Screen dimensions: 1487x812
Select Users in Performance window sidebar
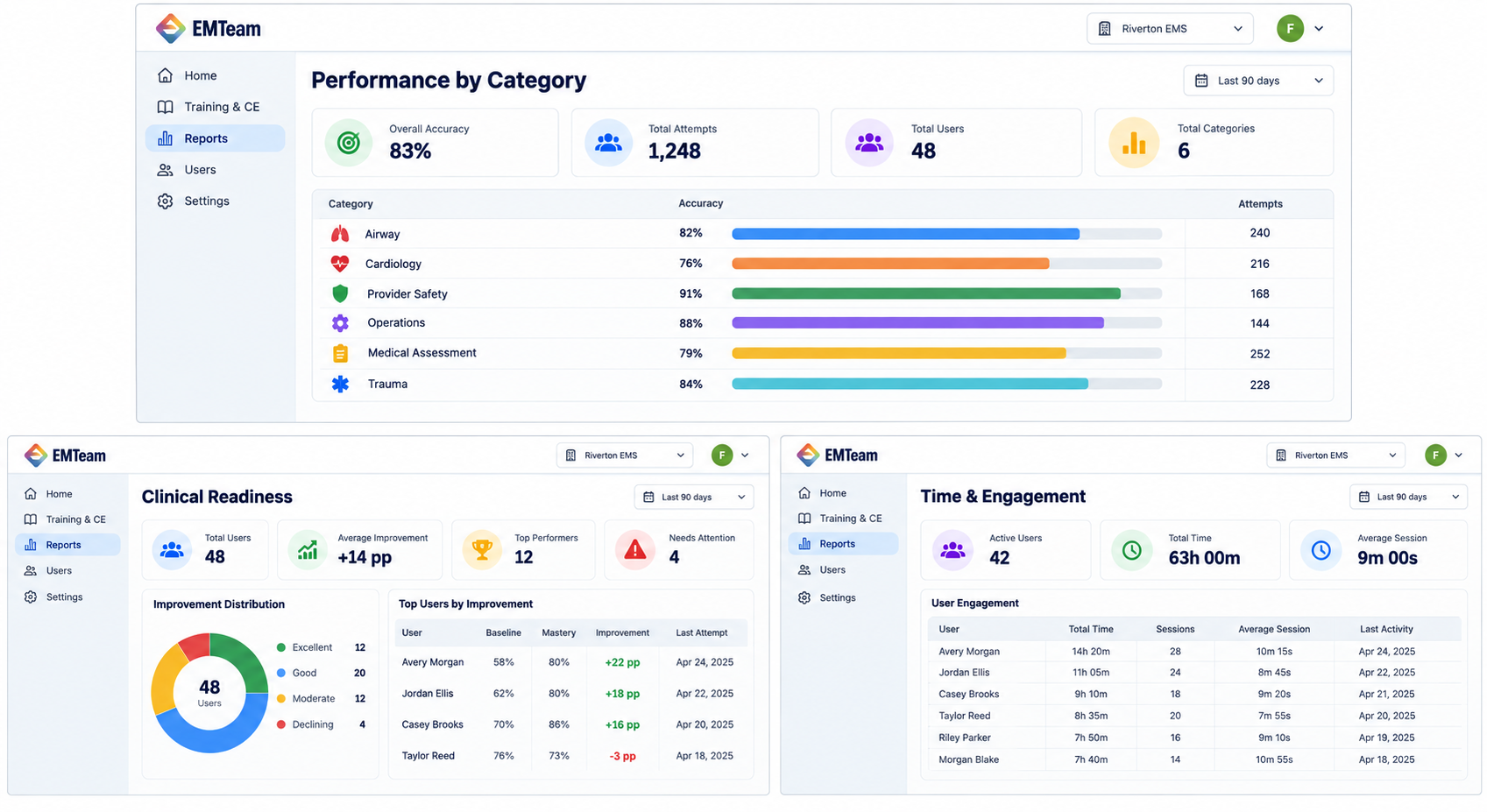215,170
